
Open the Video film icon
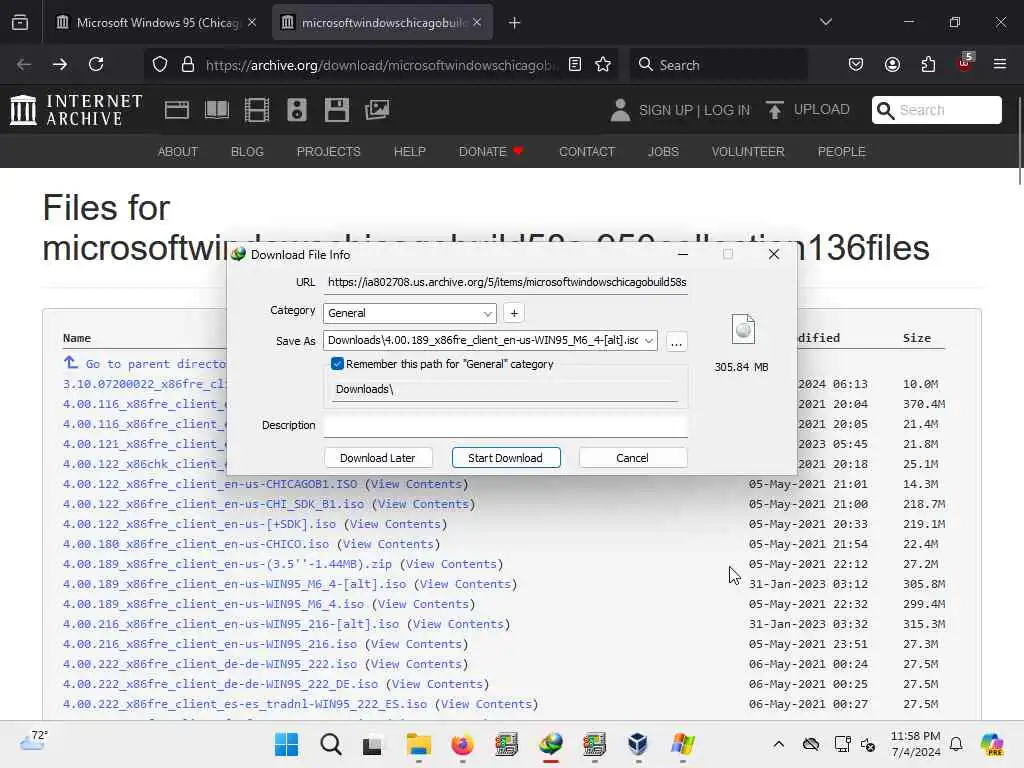pyautogui.click(x=257, y=110)
